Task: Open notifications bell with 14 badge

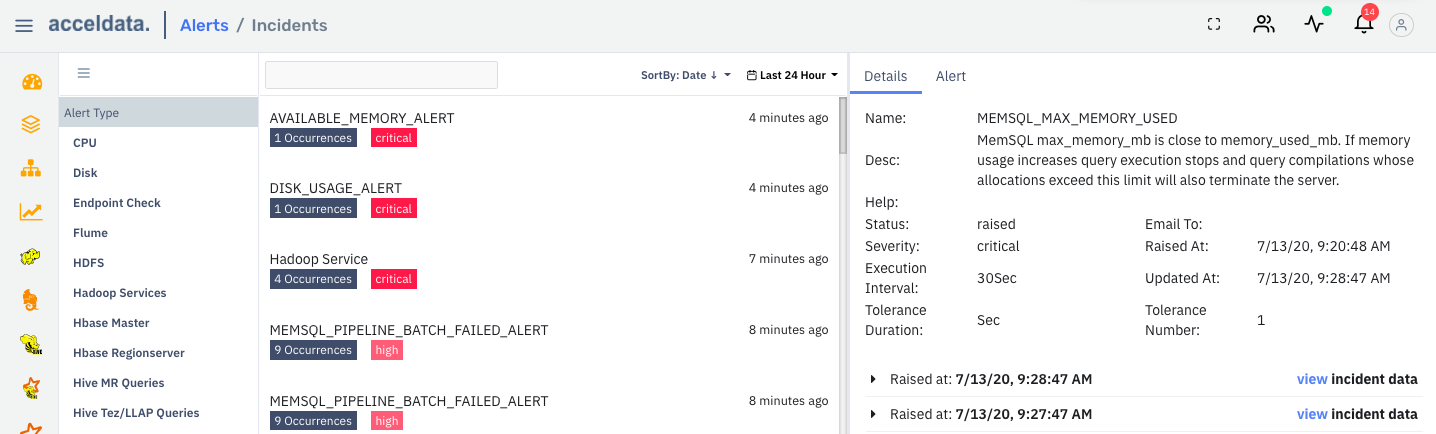Action: pyautogui.click(x=1364, y=25)
